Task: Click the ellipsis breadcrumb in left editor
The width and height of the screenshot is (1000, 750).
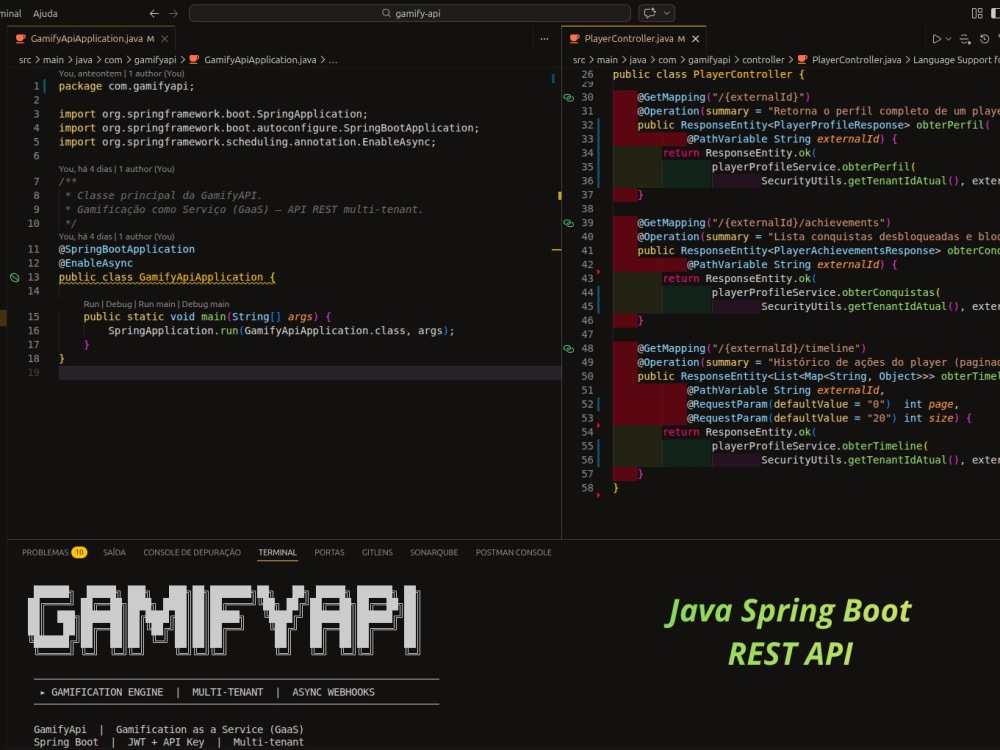Action: point(333,60)
